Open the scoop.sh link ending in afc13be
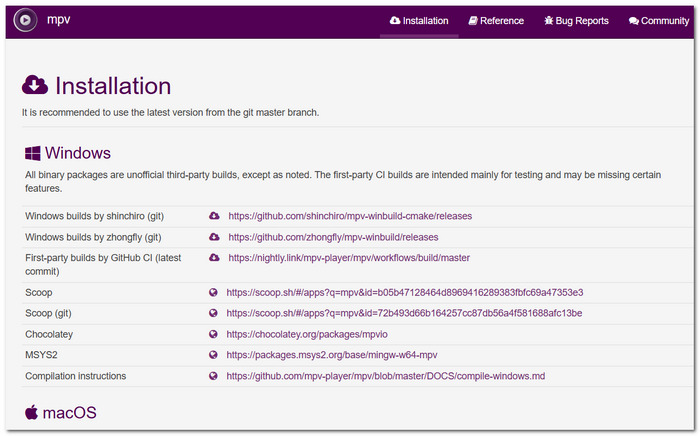 tap(404, 313)
